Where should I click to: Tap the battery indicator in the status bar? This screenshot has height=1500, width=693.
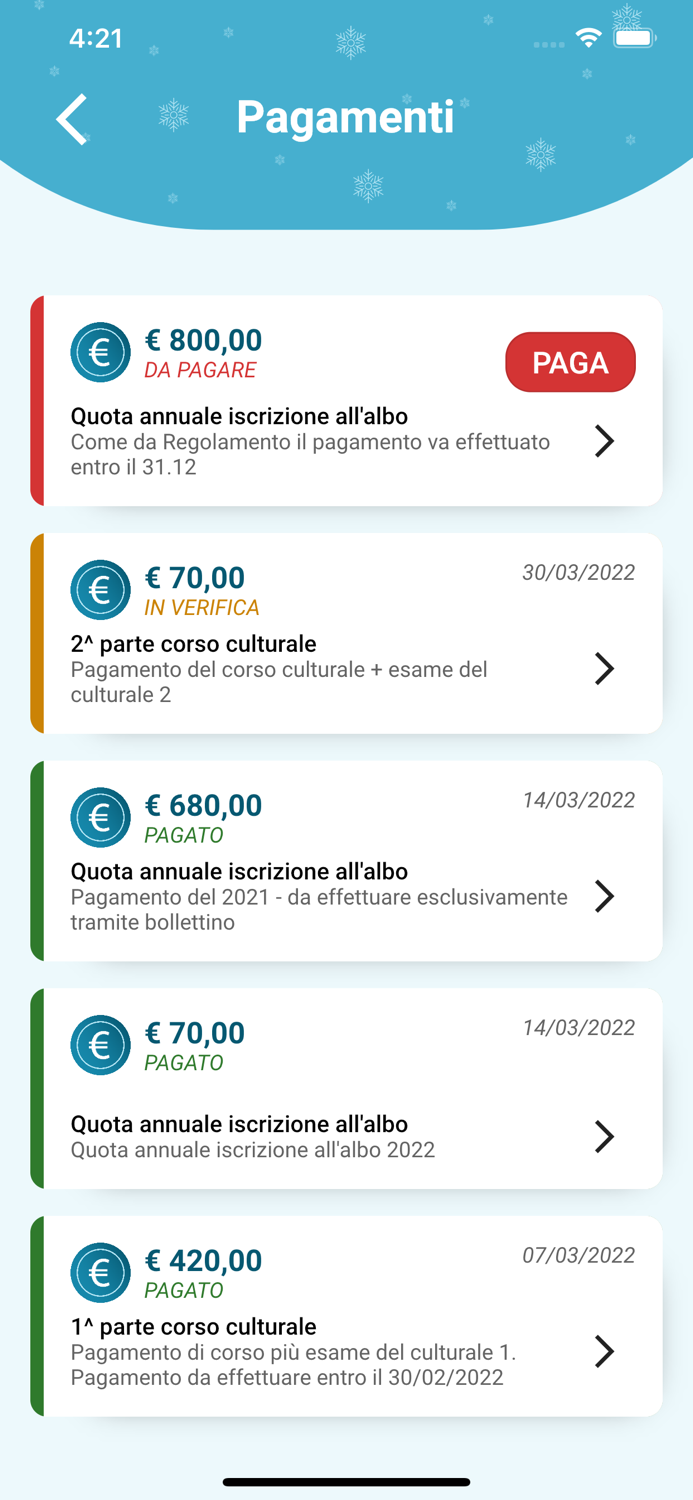tap(633, 38)
